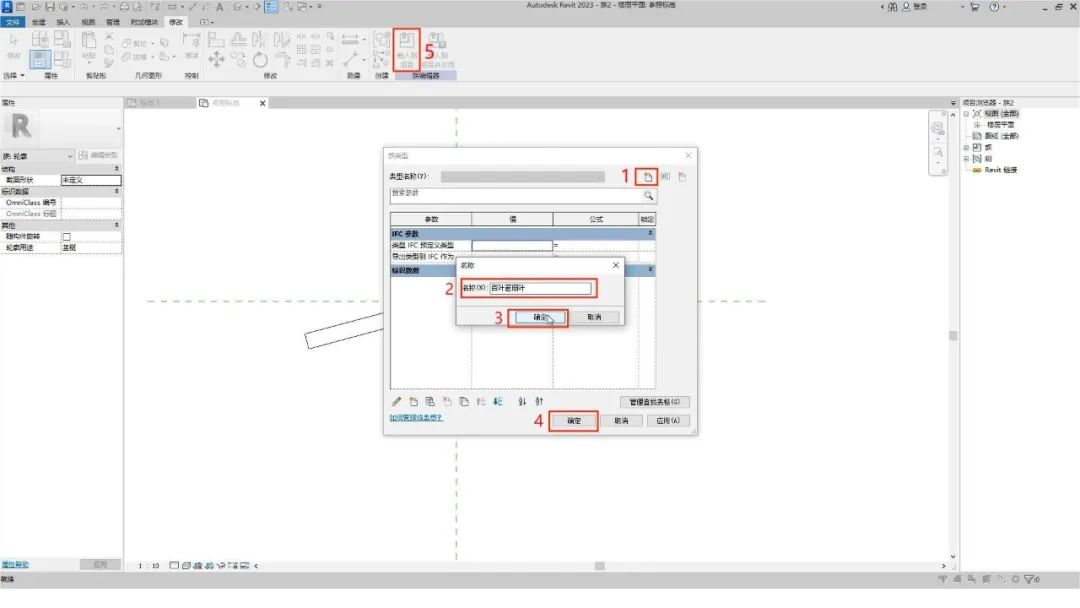Click the filter icon in status bar
The image size is (1080, 608).
click(1030, 579)
